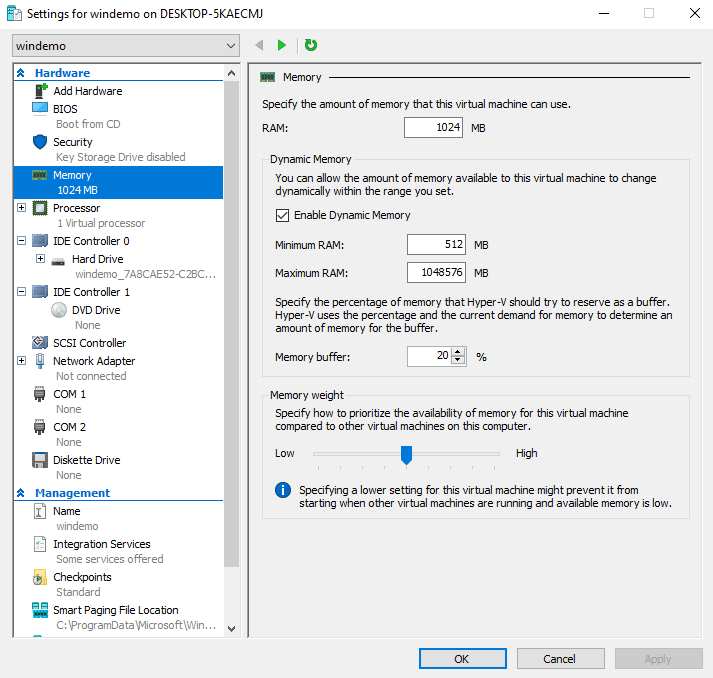This screenshot has height=678, width=713.
Task: Click the DVD Drive disc icon
Action: [59, 310]
